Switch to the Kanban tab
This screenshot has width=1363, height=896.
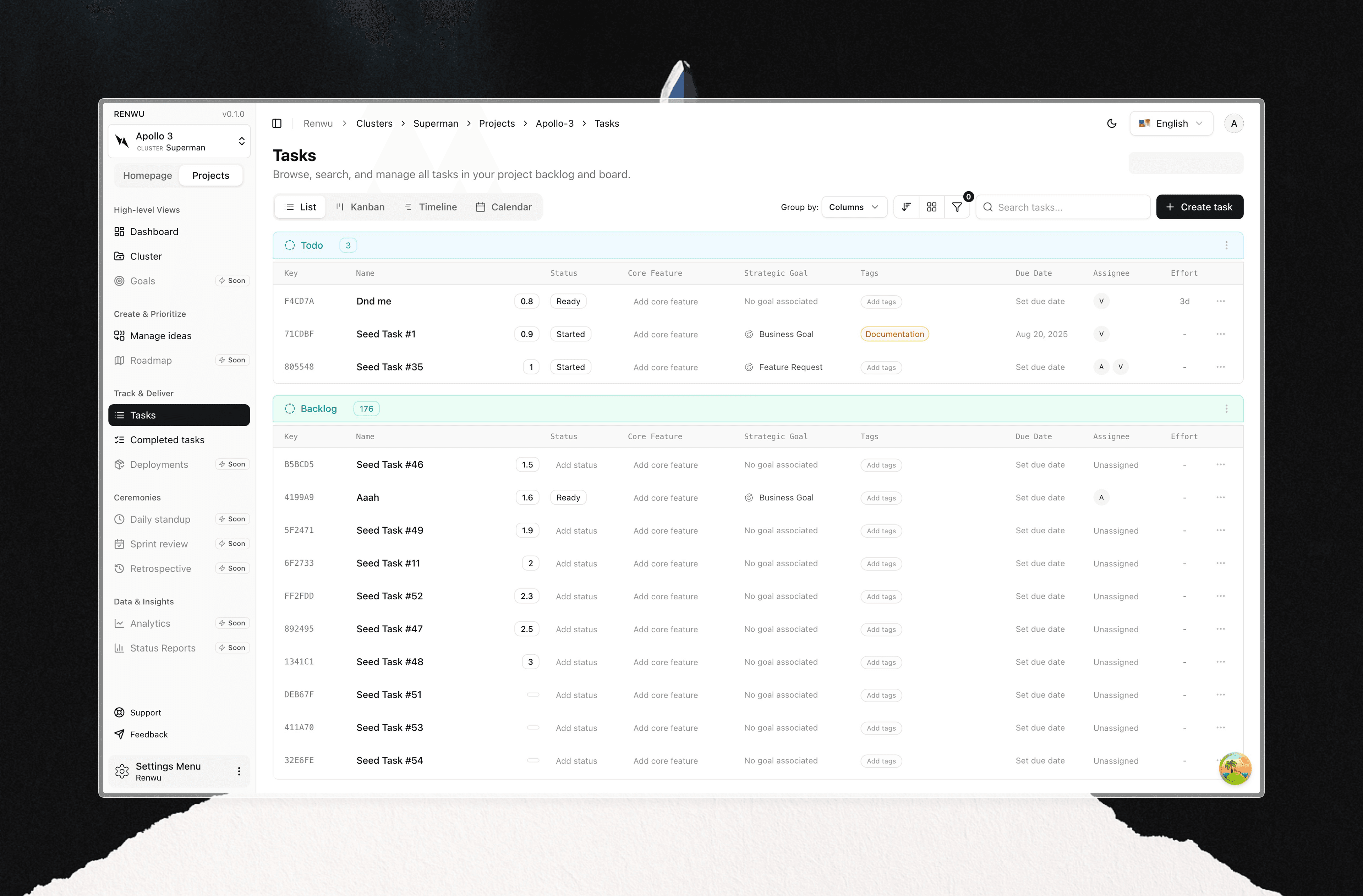pyautogui.click(x=360, y=207)
